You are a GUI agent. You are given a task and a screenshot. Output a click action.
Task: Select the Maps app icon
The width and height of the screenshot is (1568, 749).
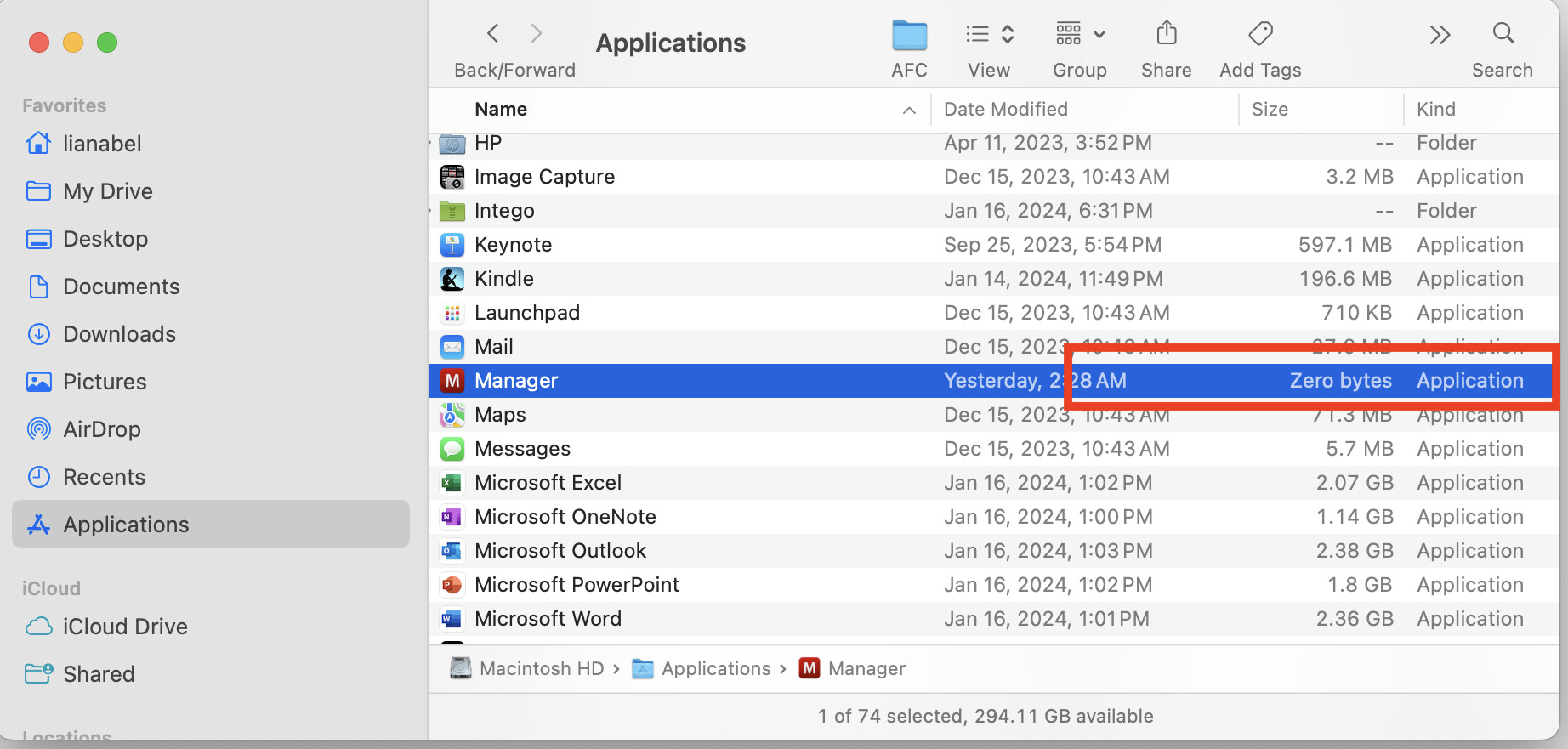click(452, 415)
